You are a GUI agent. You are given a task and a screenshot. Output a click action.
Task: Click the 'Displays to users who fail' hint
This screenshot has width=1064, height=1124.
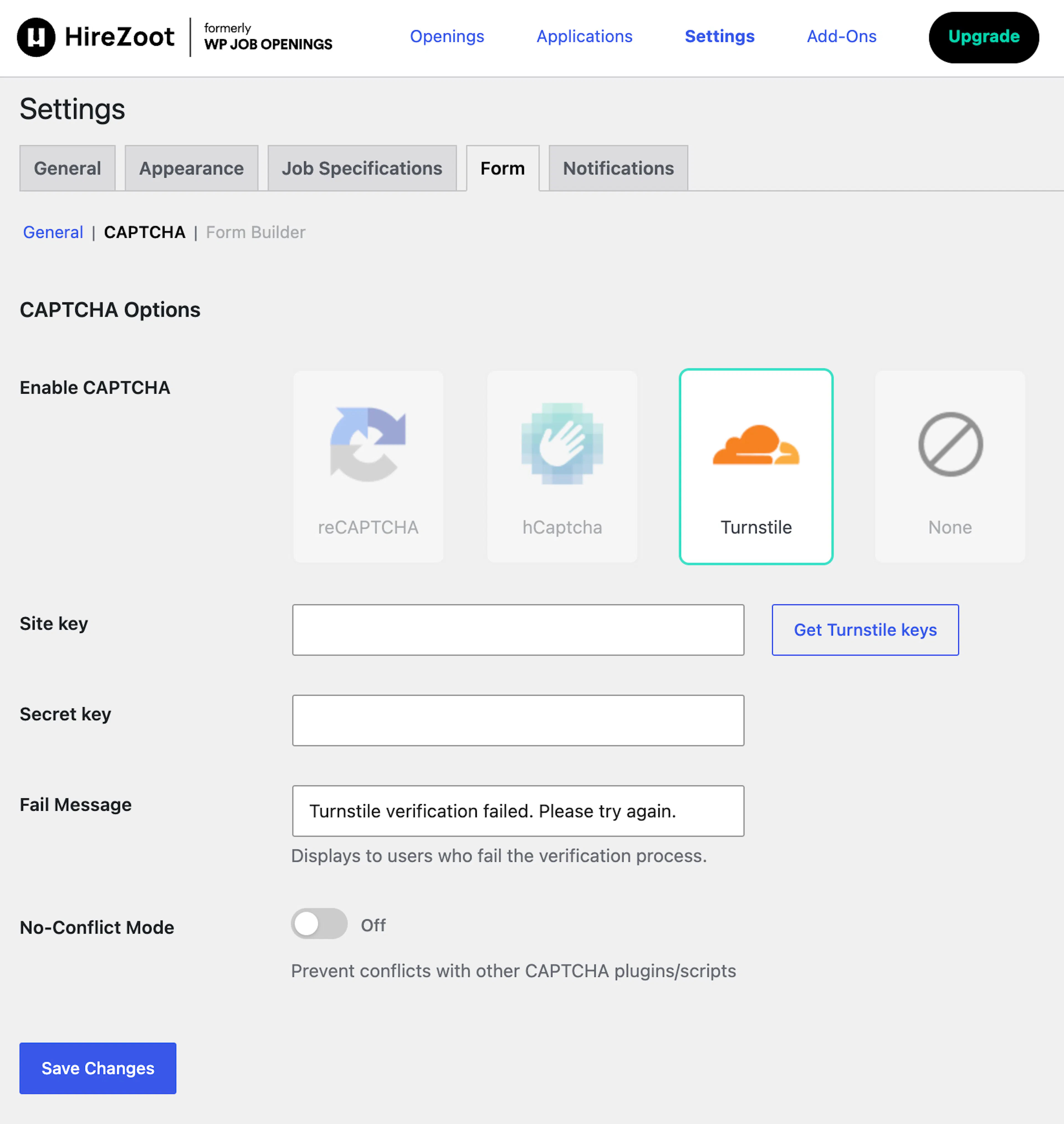[499, 856]
